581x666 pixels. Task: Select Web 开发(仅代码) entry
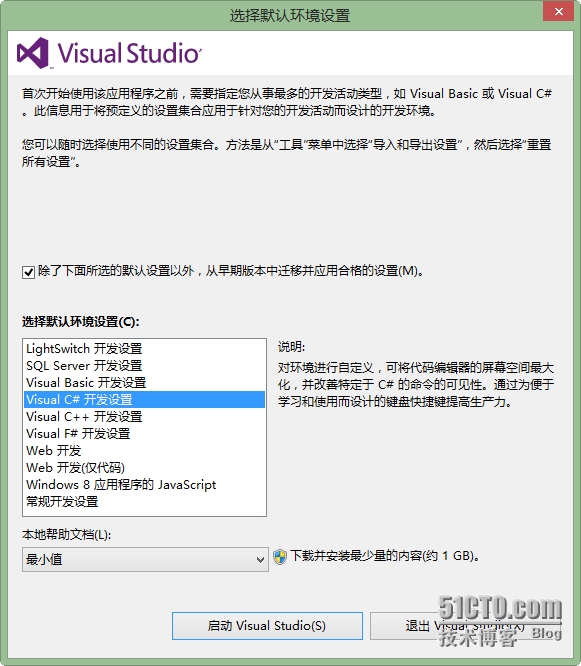coord(144,468)
